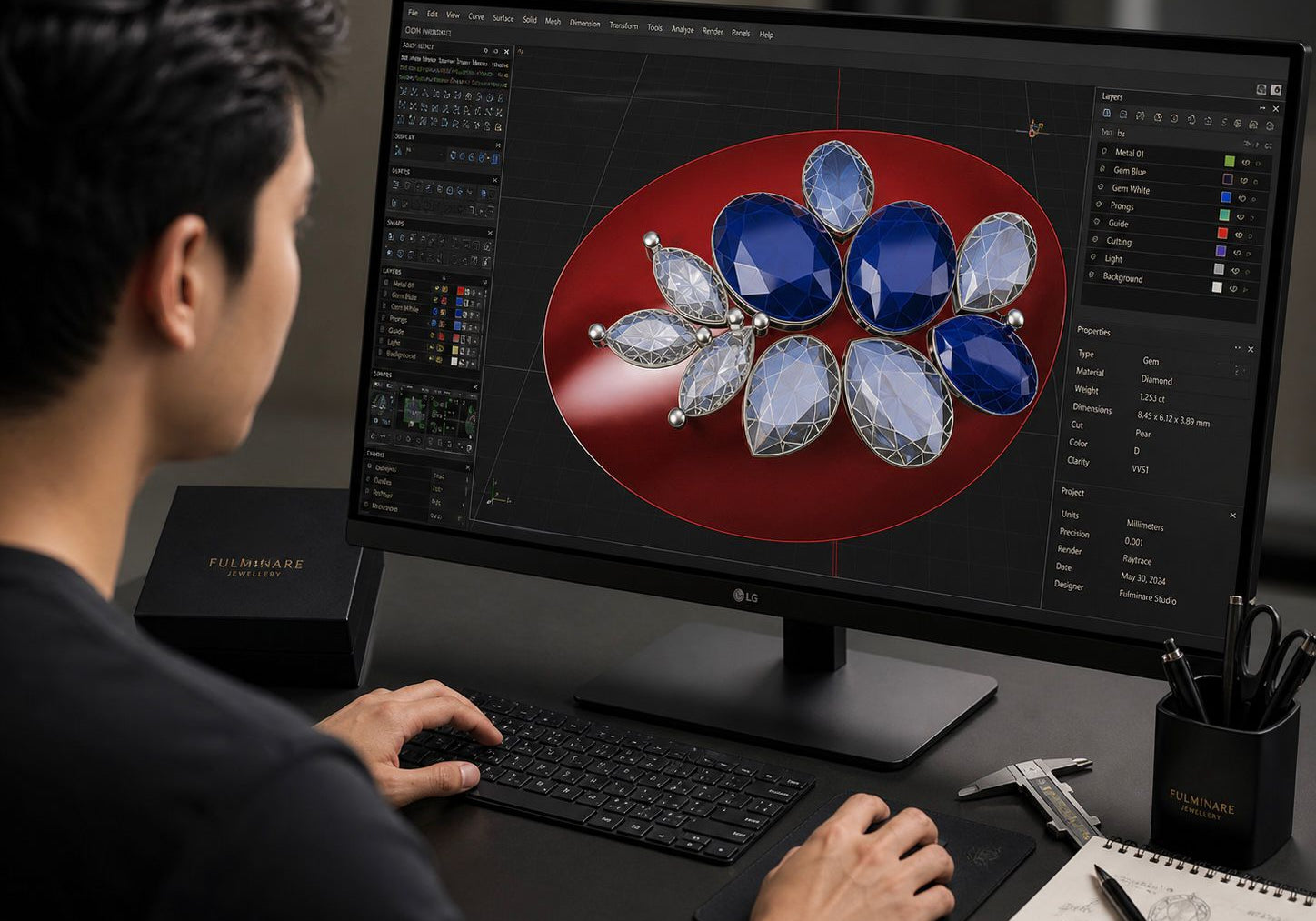The image size is (1316, 921).
Task: Open the Clarity dropdown showing VVS1
Action: pyautogui.click(x=1140, y=469)
